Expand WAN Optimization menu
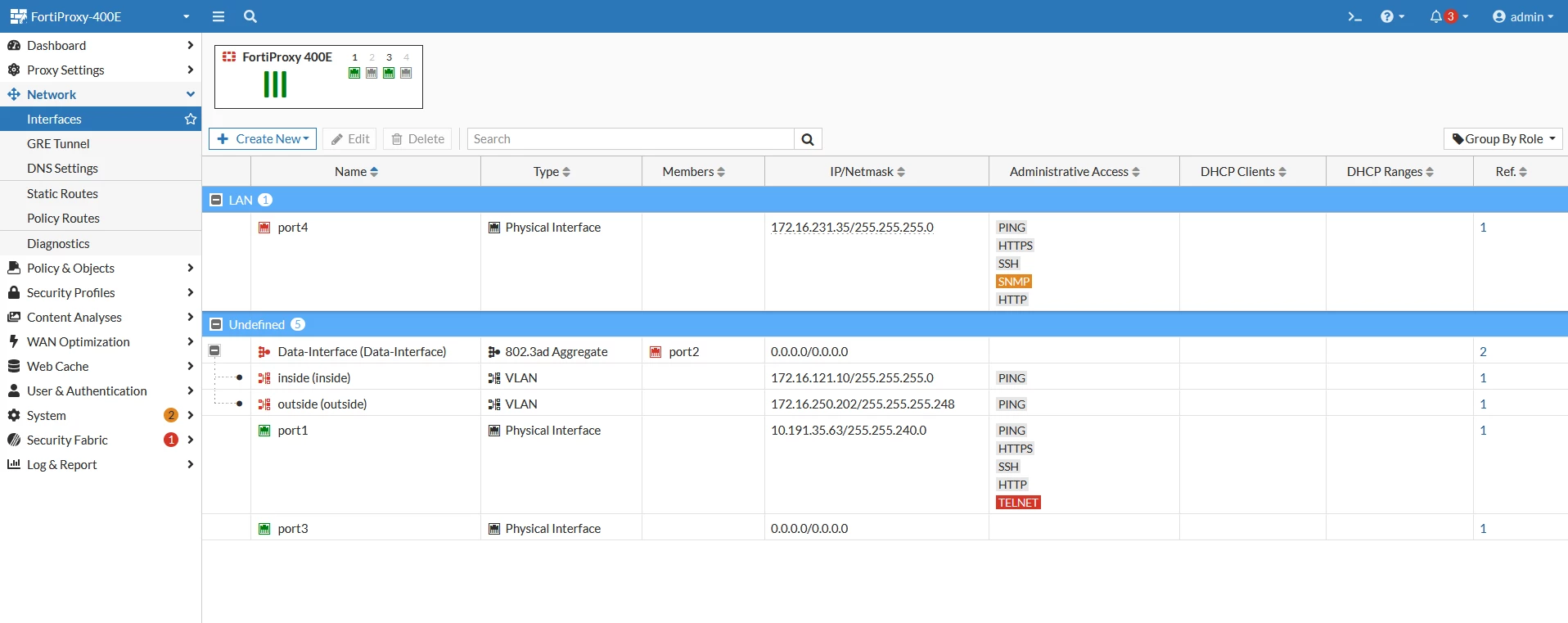This screenshot has height=623, width=1568. (x=101, y=341)
